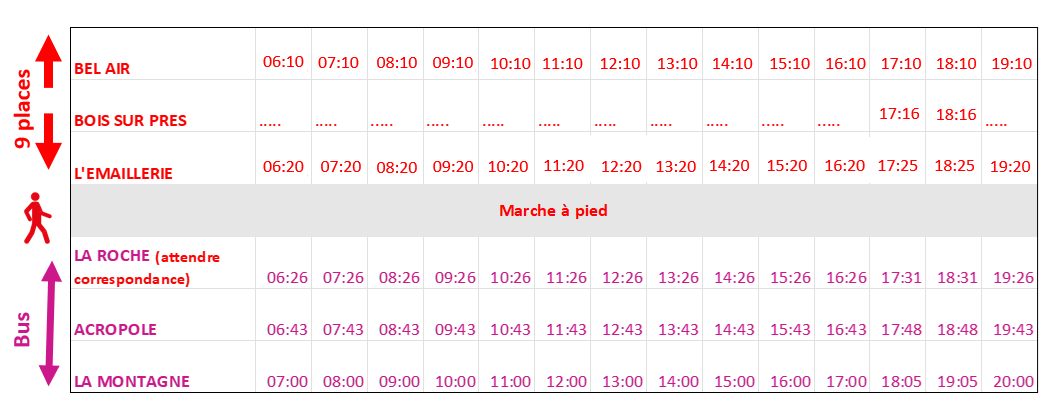Click the magenta double-headed Bus arrow

coord(48,323)
